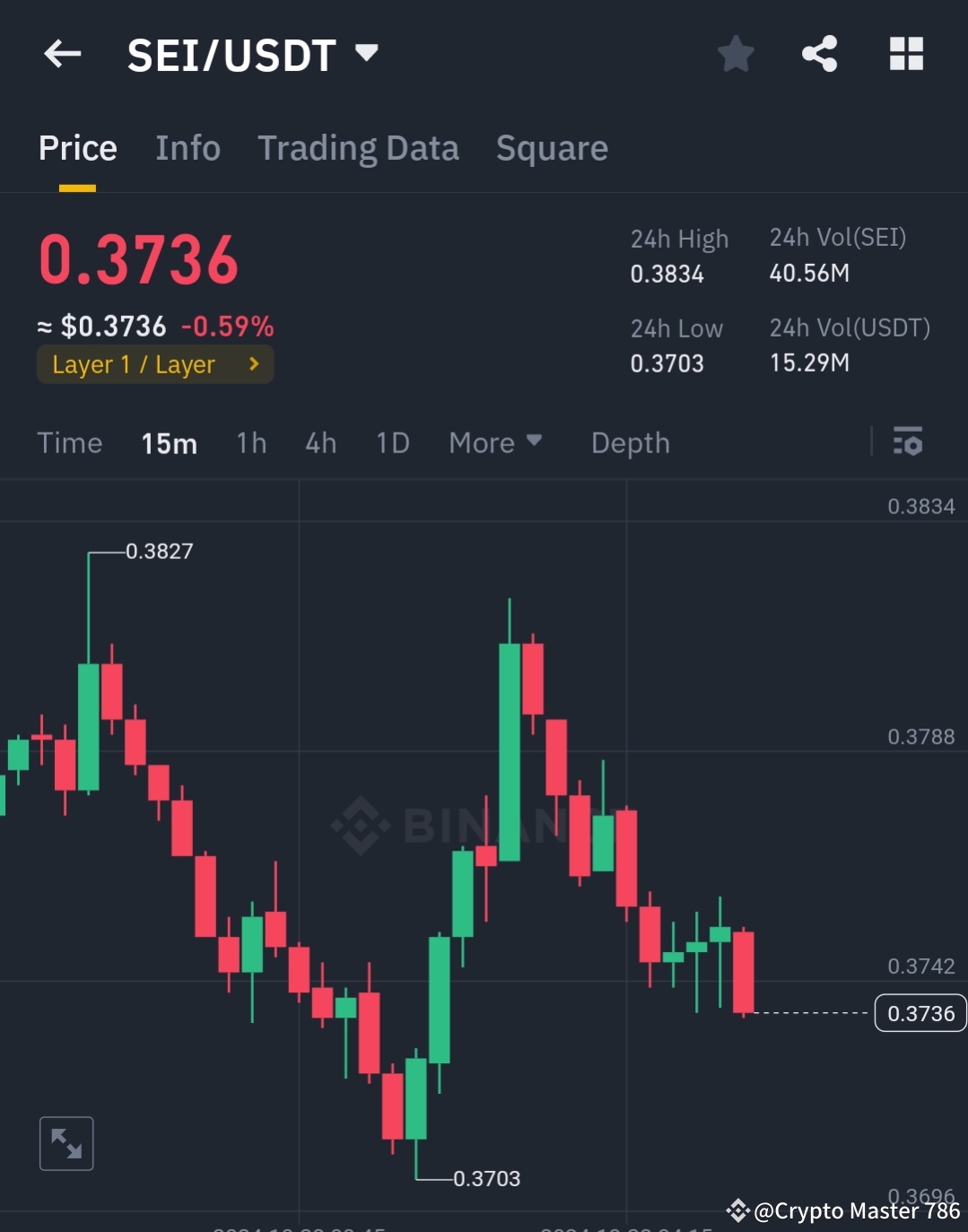Select the 1h candle timeframe
968x1232 pixels.
(251, 442)
